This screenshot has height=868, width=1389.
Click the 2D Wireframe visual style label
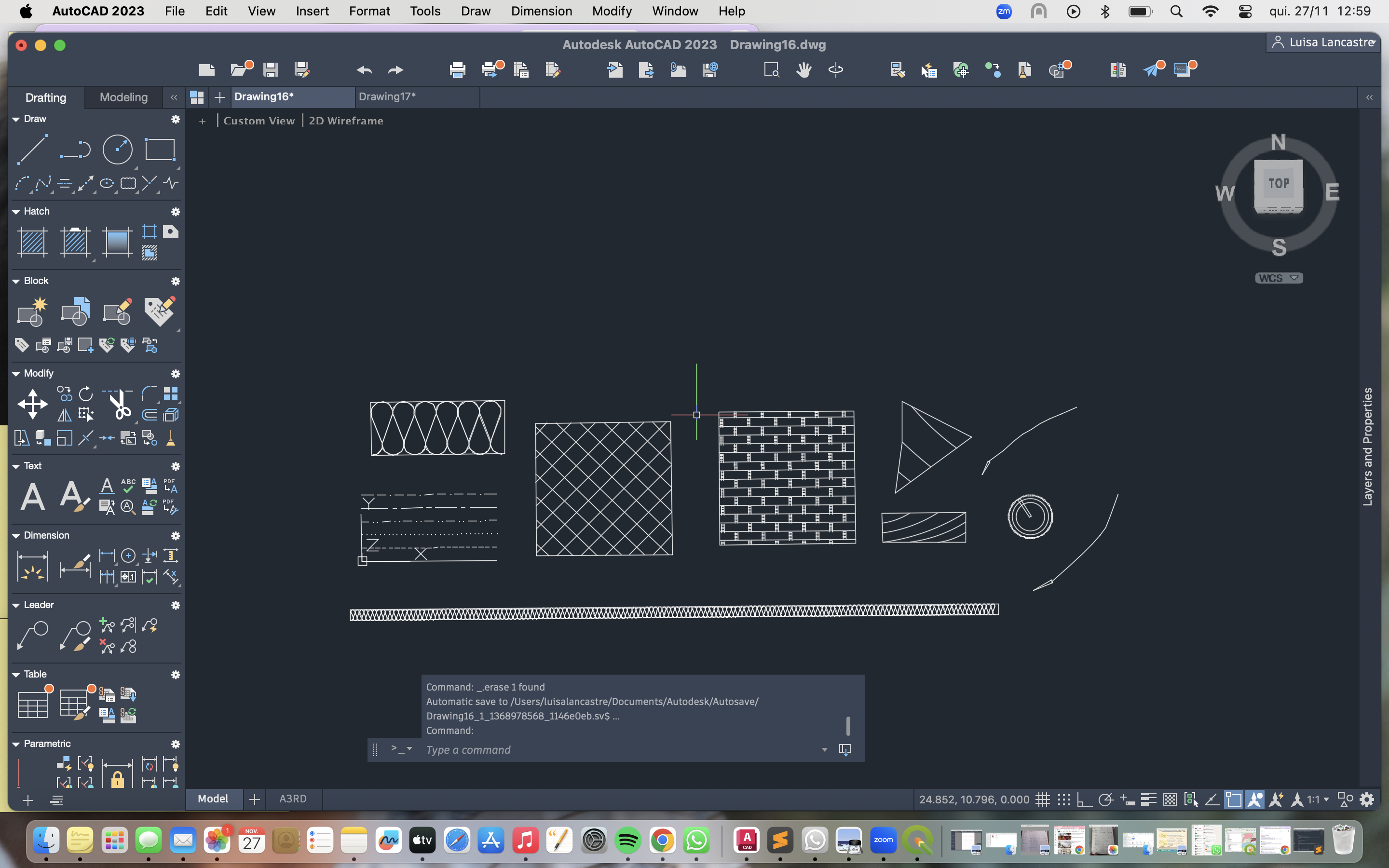pos(346,121)
